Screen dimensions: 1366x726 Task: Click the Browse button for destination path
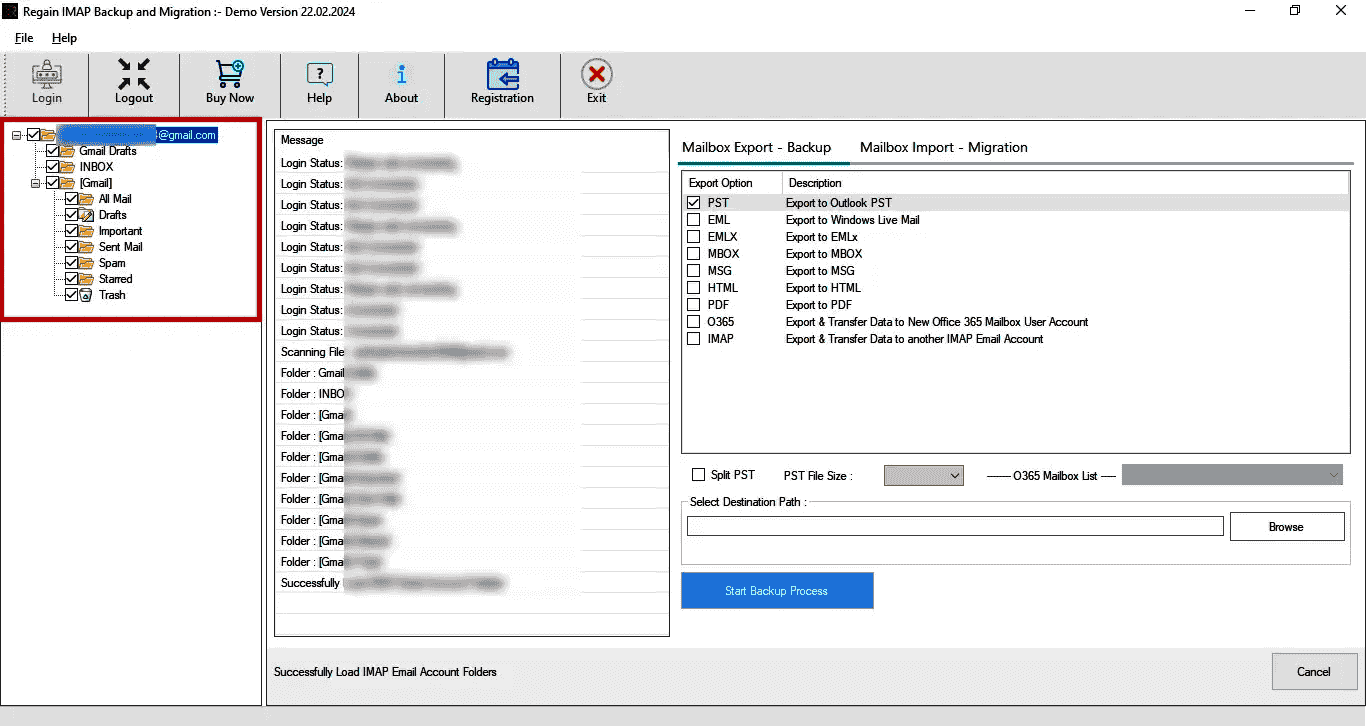click(x=1287, y=526)
